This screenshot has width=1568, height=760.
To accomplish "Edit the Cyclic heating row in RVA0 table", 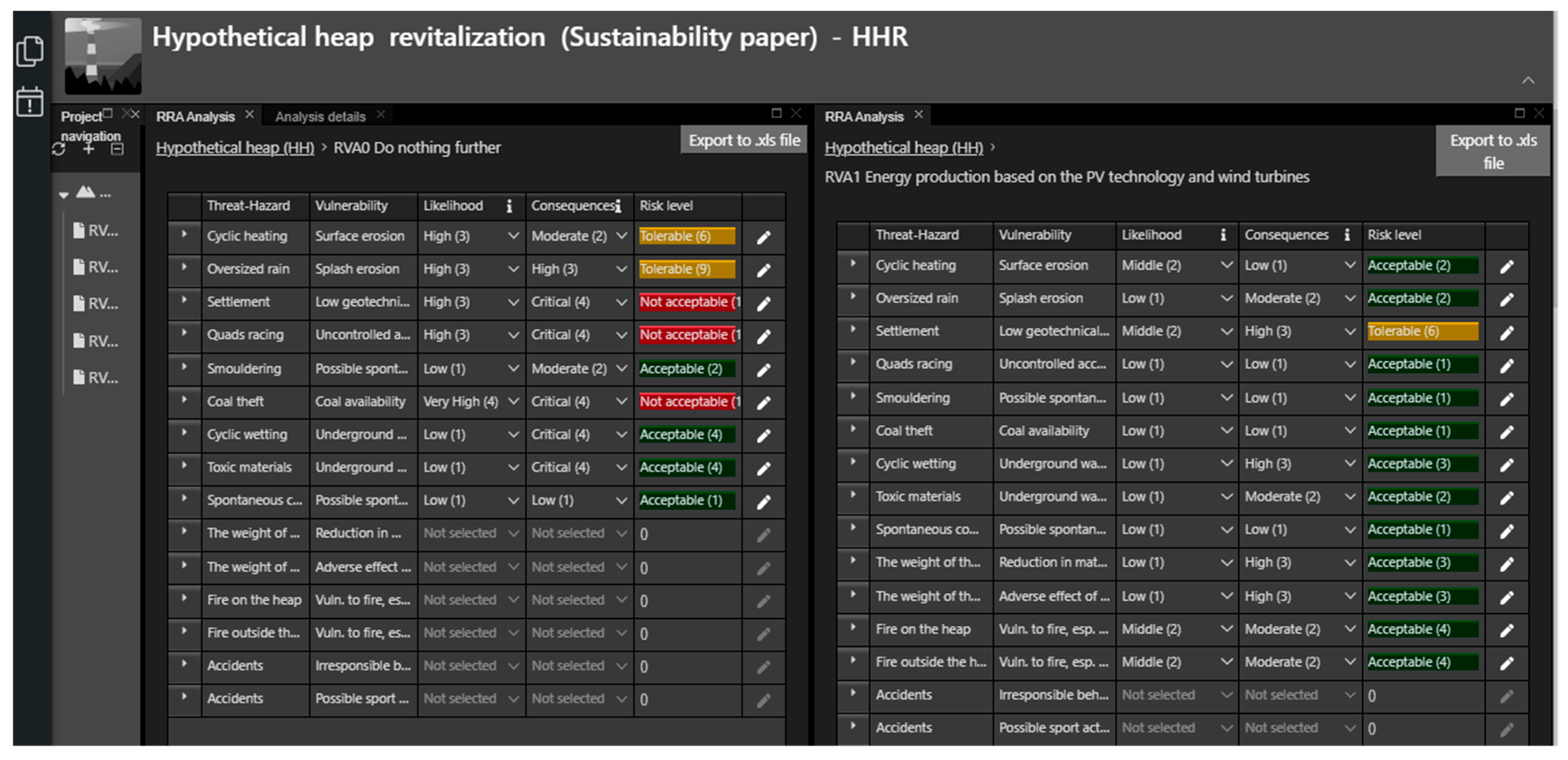I will [x=763, y=237].
